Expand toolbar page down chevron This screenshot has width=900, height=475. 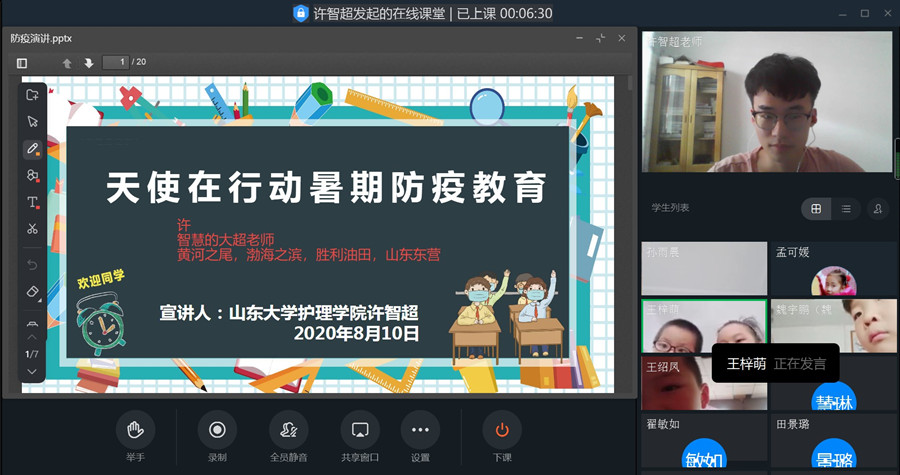32,371
